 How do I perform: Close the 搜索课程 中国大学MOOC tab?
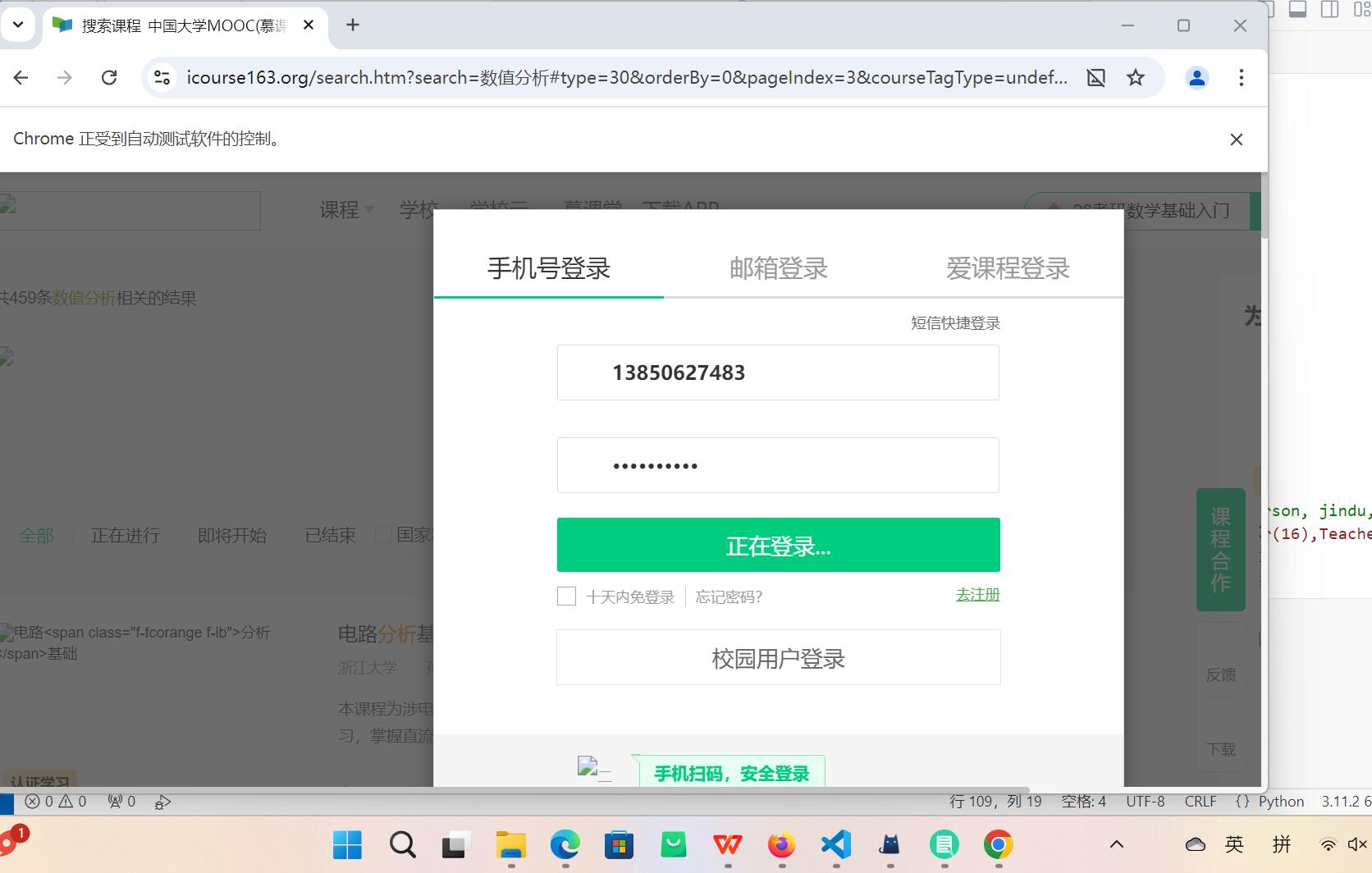point(309,25)
